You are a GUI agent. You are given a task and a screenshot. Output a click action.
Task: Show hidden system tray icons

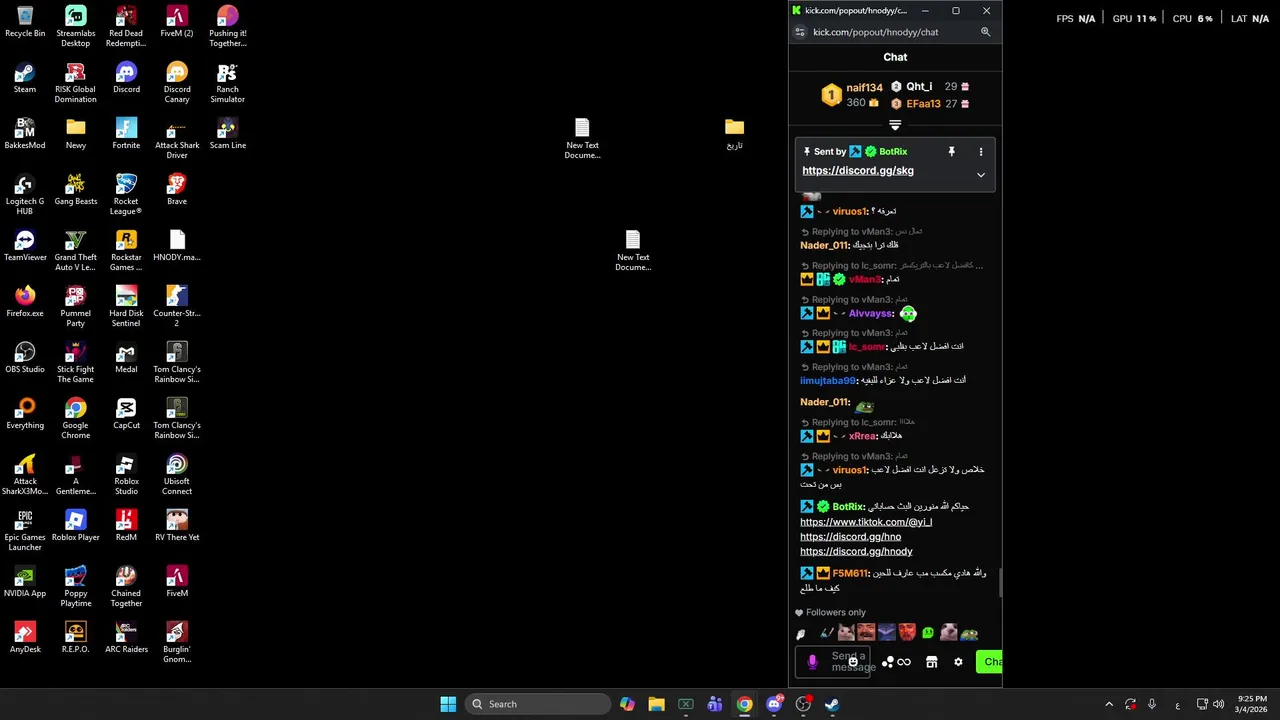pyautogui.click(x=1108, y=704)
